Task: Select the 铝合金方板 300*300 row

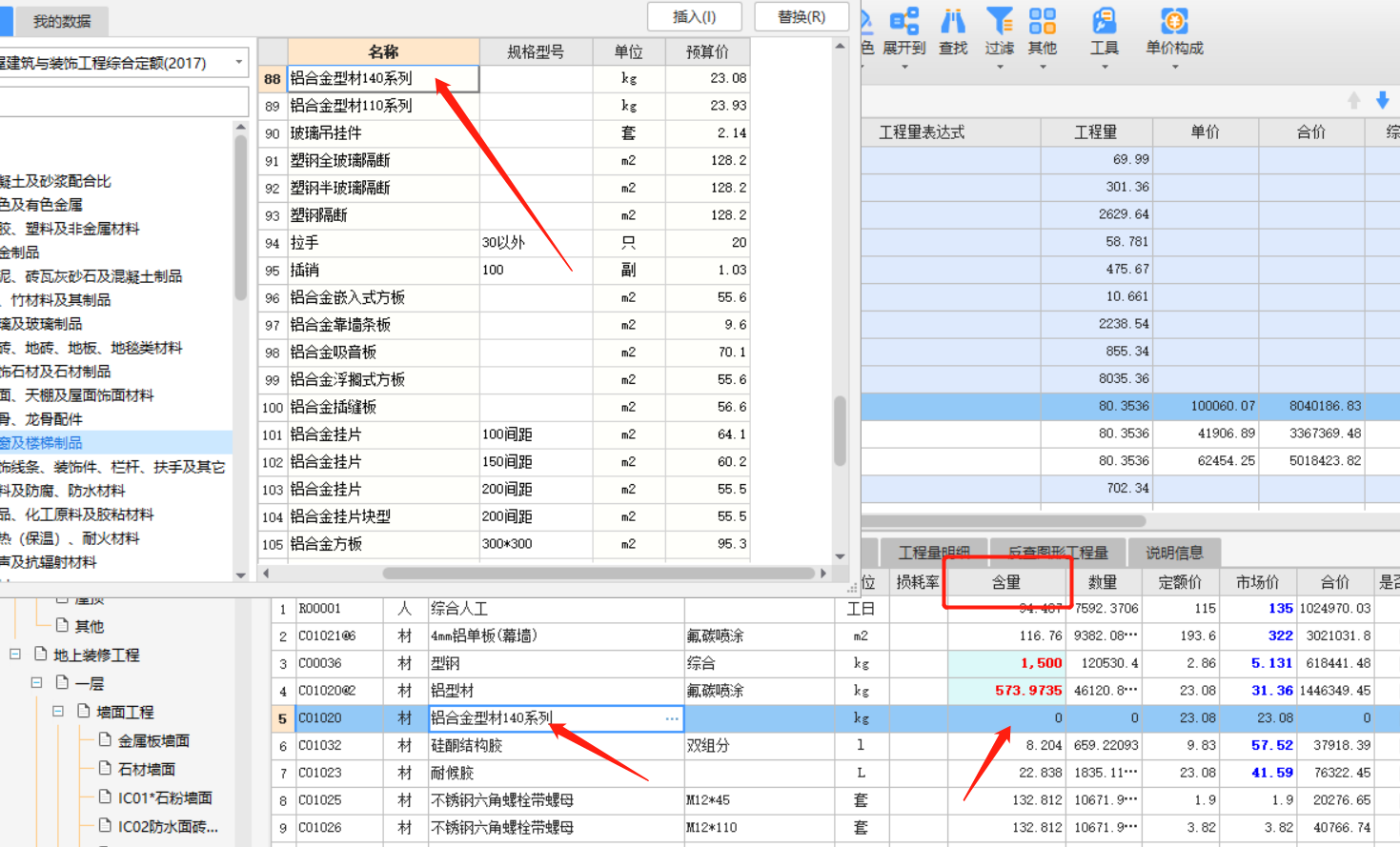Action: pos(504,544)
